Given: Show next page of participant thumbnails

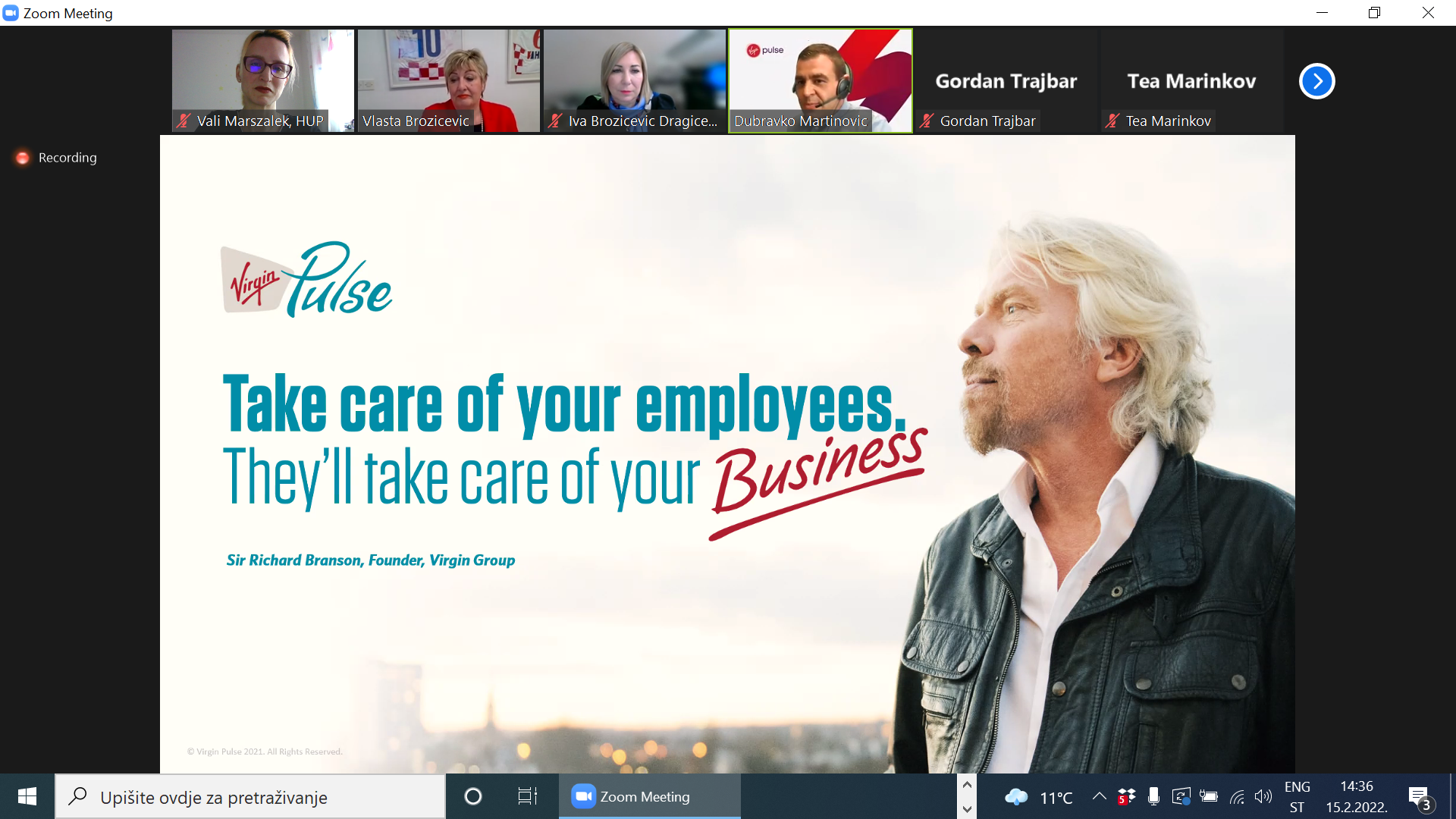Looking at the screenshot, I should (x=1316, y=81).
